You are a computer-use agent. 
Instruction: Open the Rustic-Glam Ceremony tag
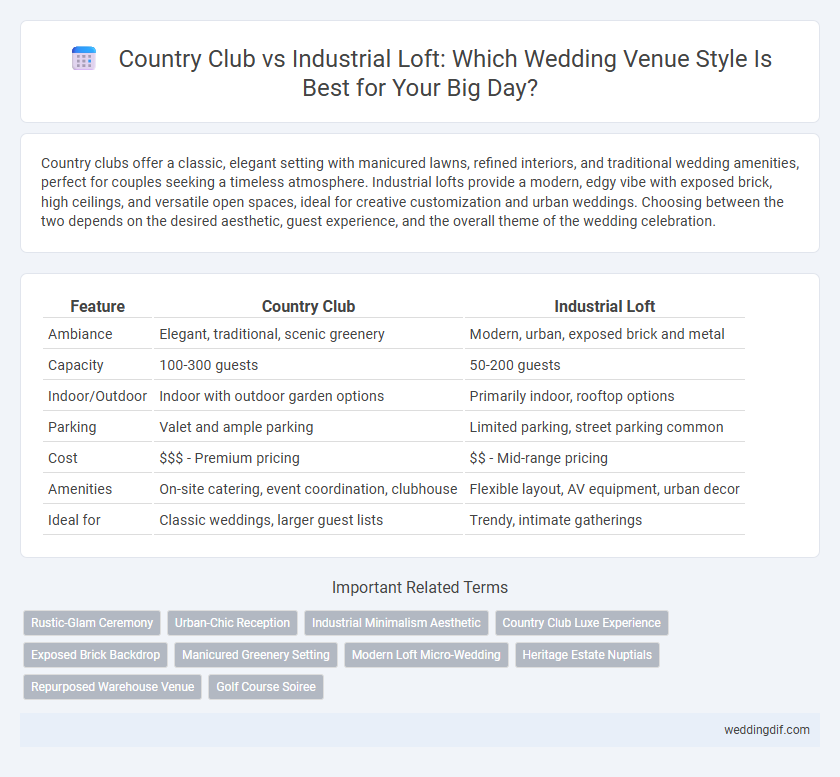tap(92, 623)
